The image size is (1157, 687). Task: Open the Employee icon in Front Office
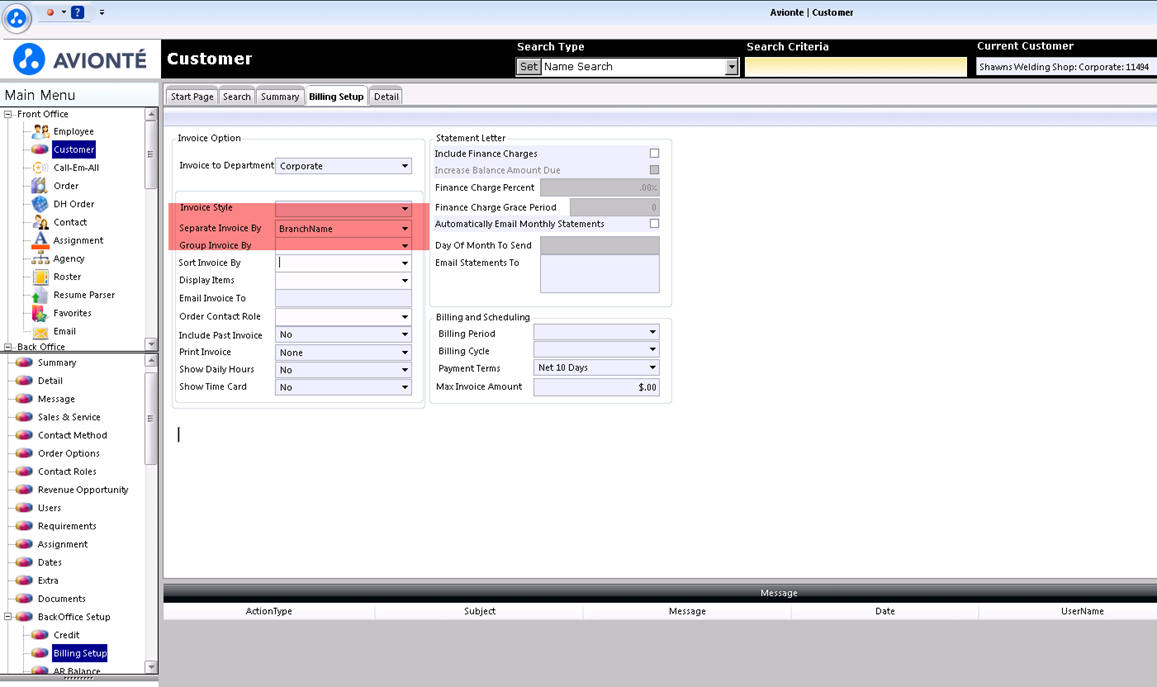click(41, 131)
